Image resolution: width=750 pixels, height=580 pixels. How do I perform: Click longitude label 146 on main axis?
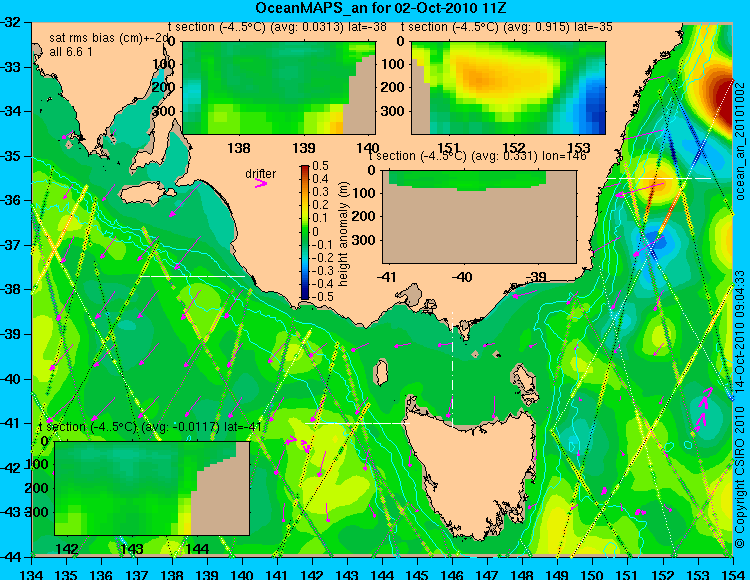[452, 574]
